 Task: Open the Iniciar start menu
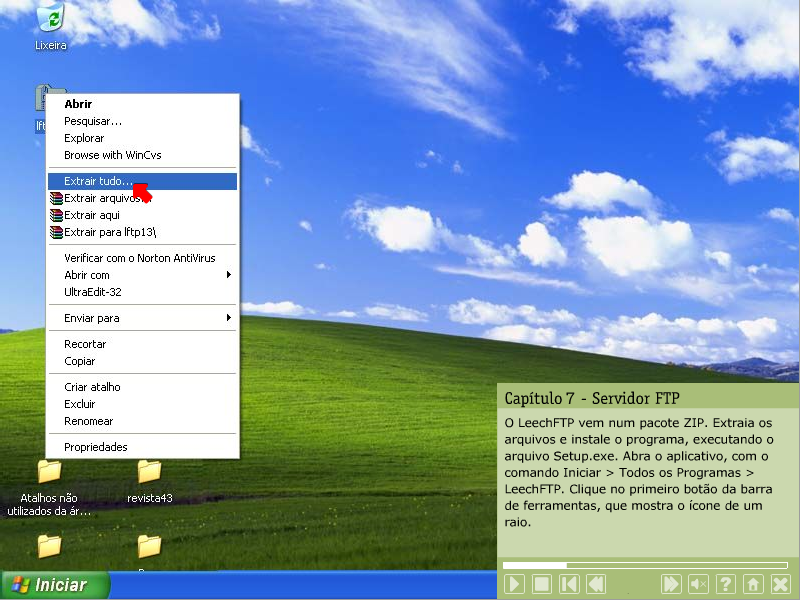[55, 585]
